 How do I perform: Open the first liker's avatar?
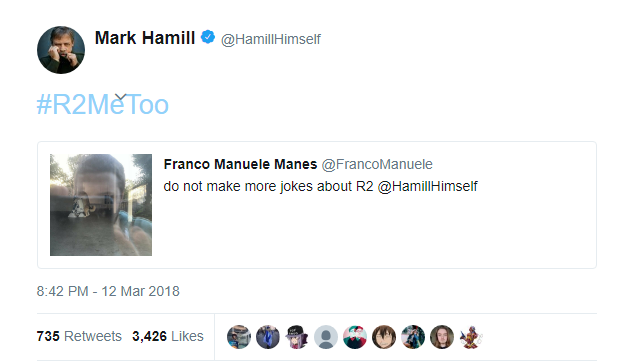(x=239, y=337)
